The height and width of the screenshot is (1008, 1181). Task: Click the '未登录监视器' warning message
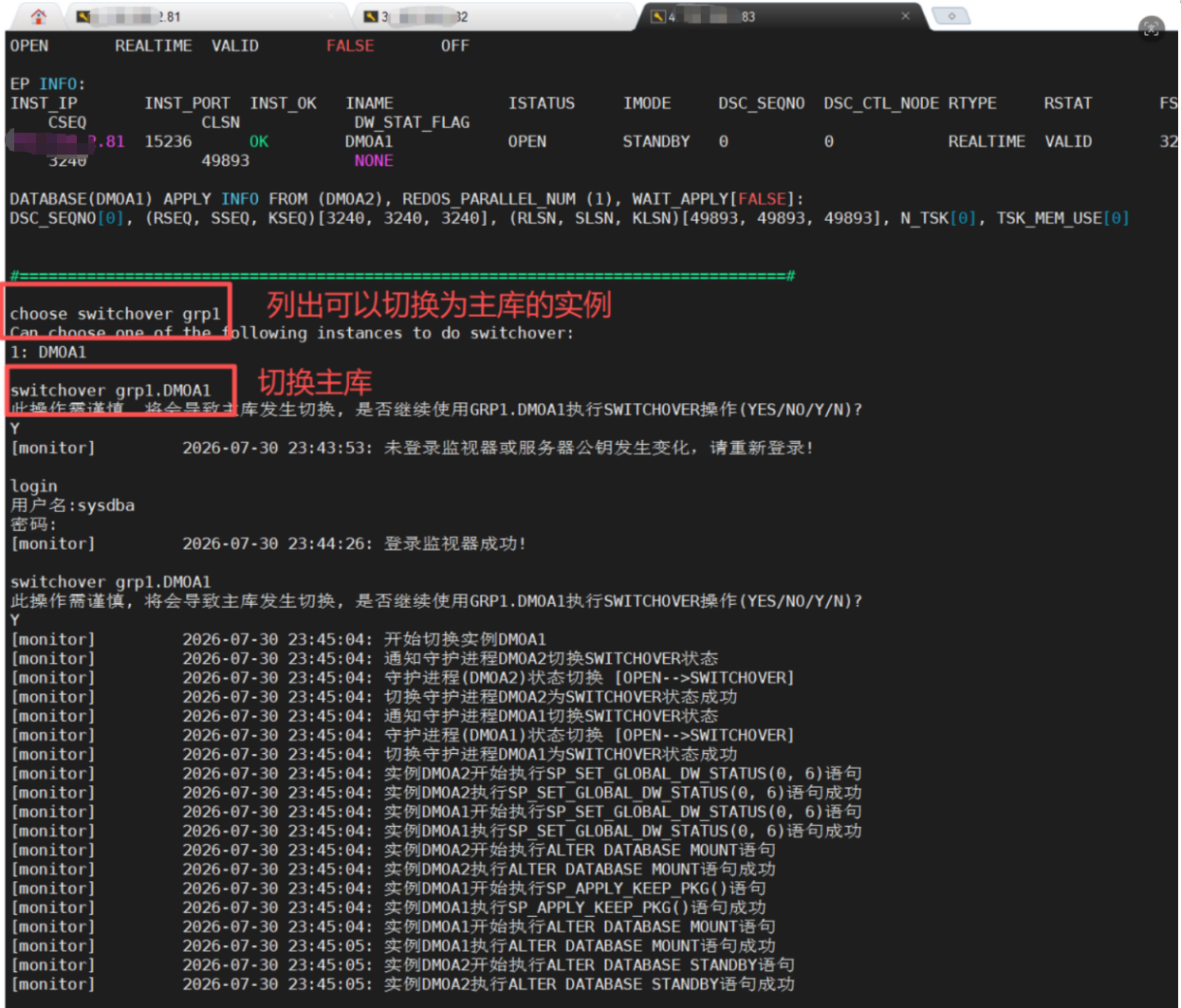click(599, 448)
